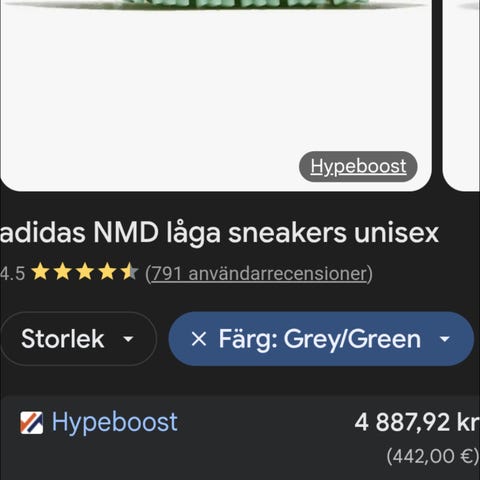Click the green shoe sole in image

[247, 4]
